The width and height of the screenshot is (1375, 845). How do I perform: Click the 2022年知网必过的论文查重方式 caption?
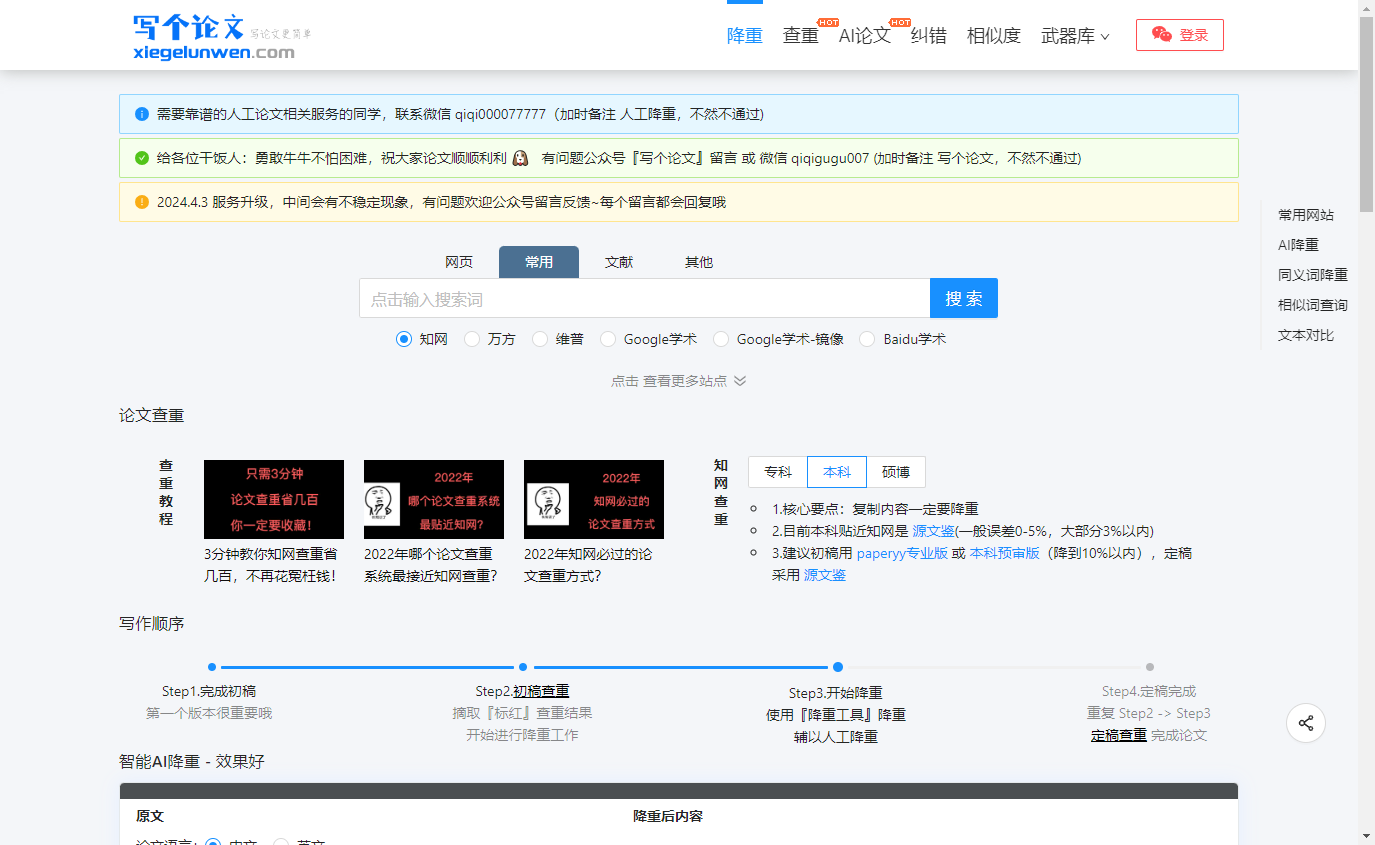589,565
